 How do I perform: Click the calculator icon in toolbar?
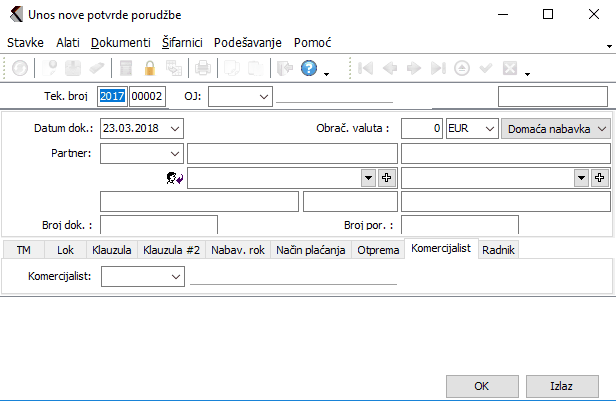pos(125,68)
